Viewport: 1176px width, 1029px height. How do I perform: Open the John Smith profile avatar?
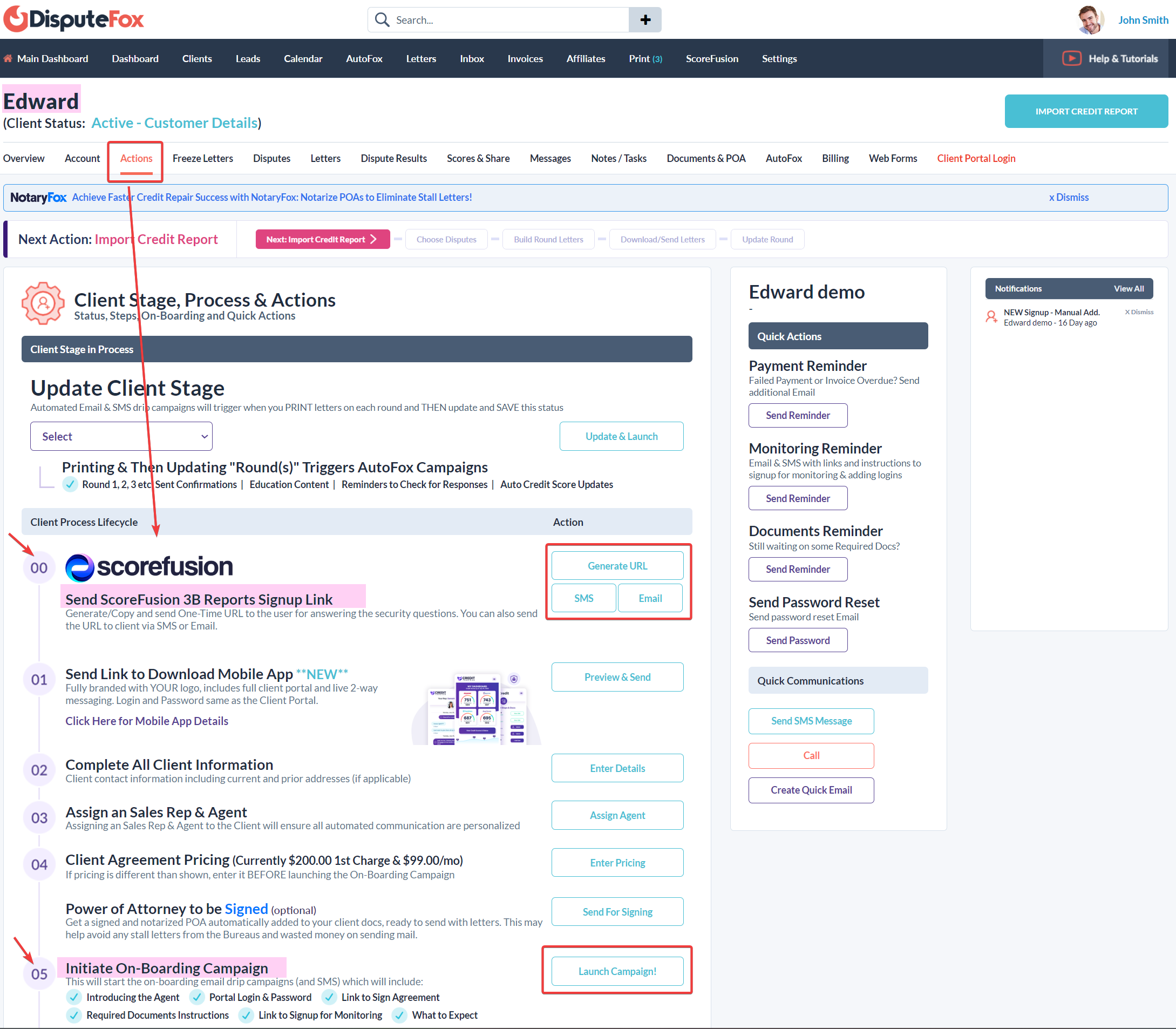(x=1090, y=19)
